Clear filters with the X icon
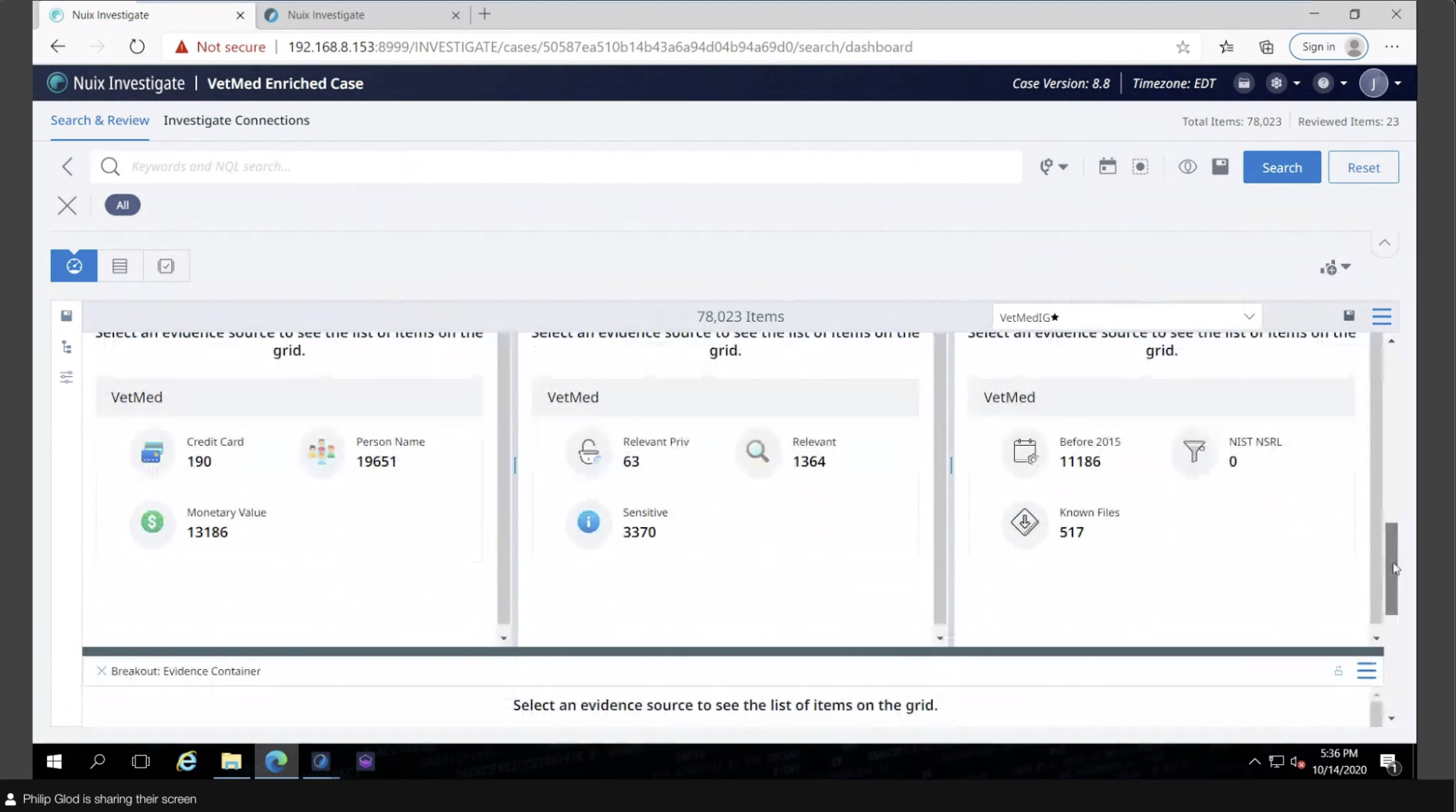Viewport: 1456px width, 812px height. (67, 205)
